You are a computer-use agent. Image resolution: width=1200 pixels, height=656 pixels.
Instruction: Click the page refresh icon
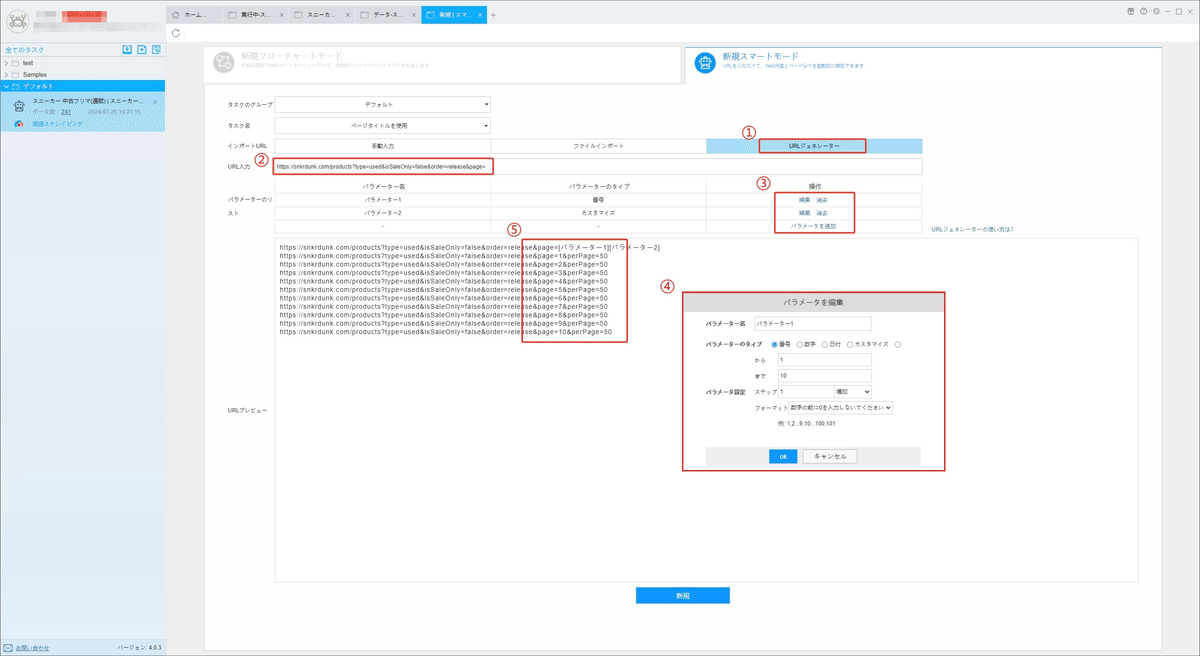coord(177,33)
